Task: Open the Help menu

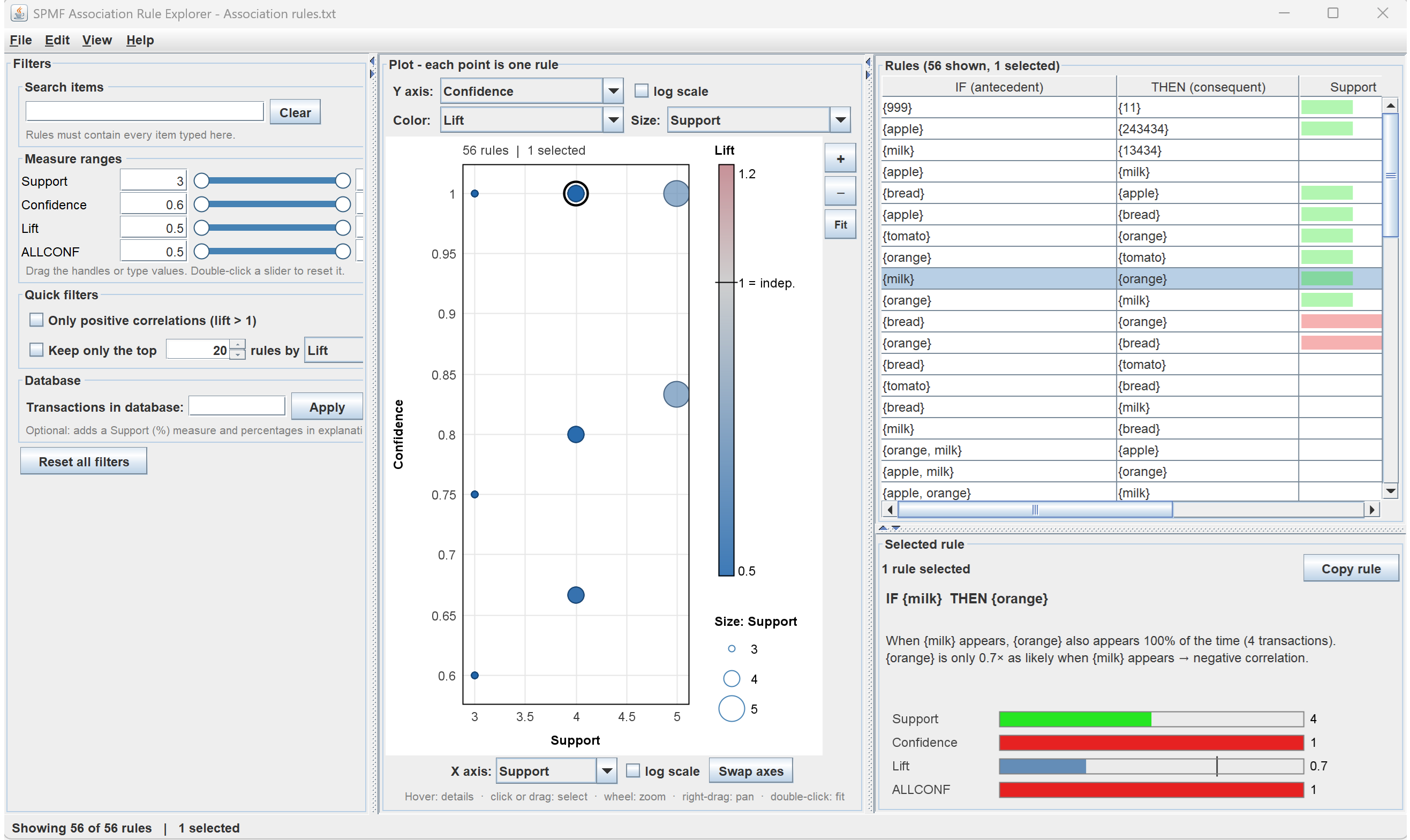Action: pos(140,40)
